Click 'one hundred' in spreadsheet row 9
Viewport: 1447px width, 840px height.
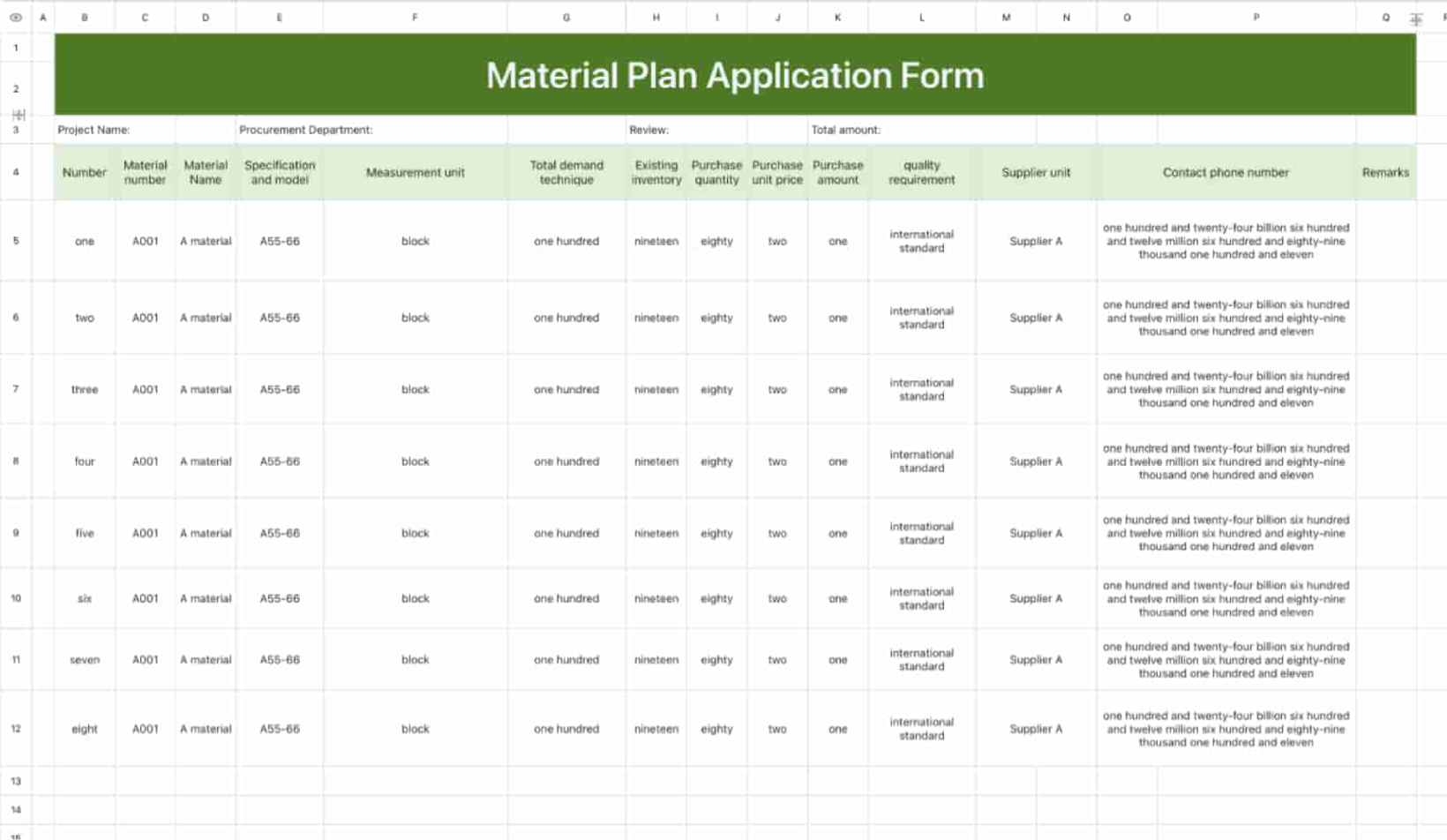pos(566,533)
